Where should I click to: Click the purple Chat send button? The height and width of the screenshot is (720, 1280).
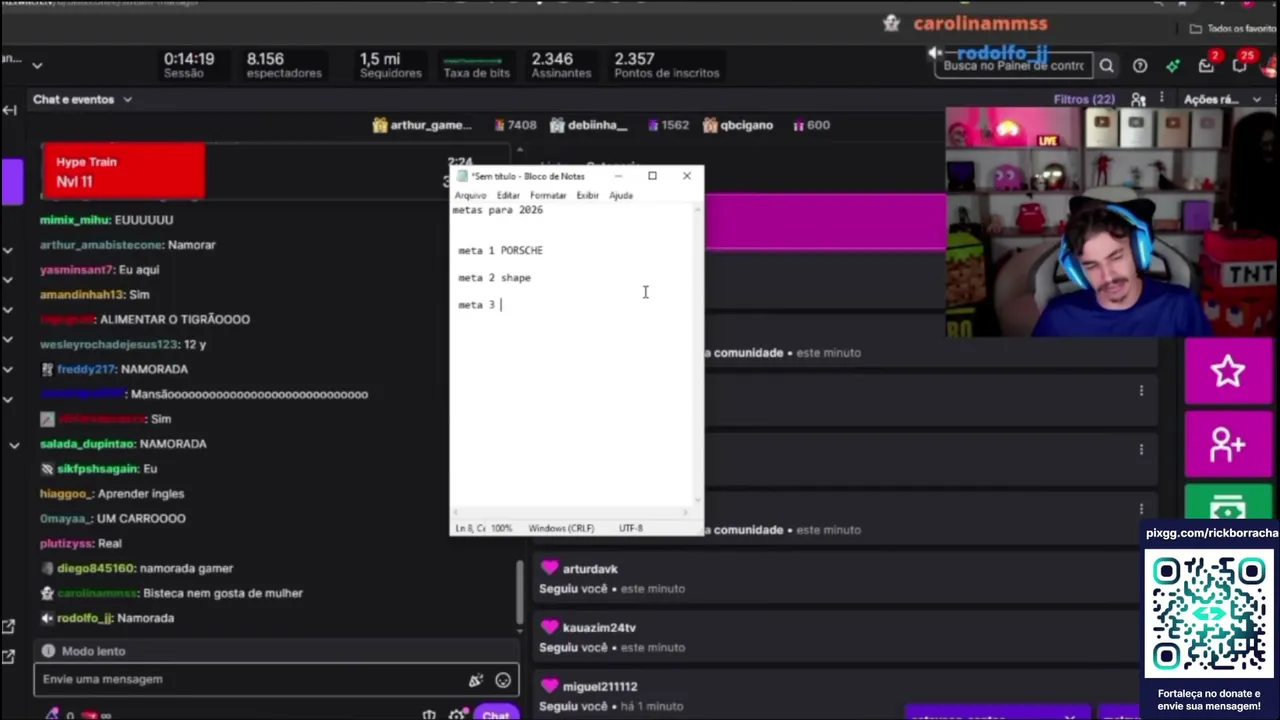(x=496, y=714)
